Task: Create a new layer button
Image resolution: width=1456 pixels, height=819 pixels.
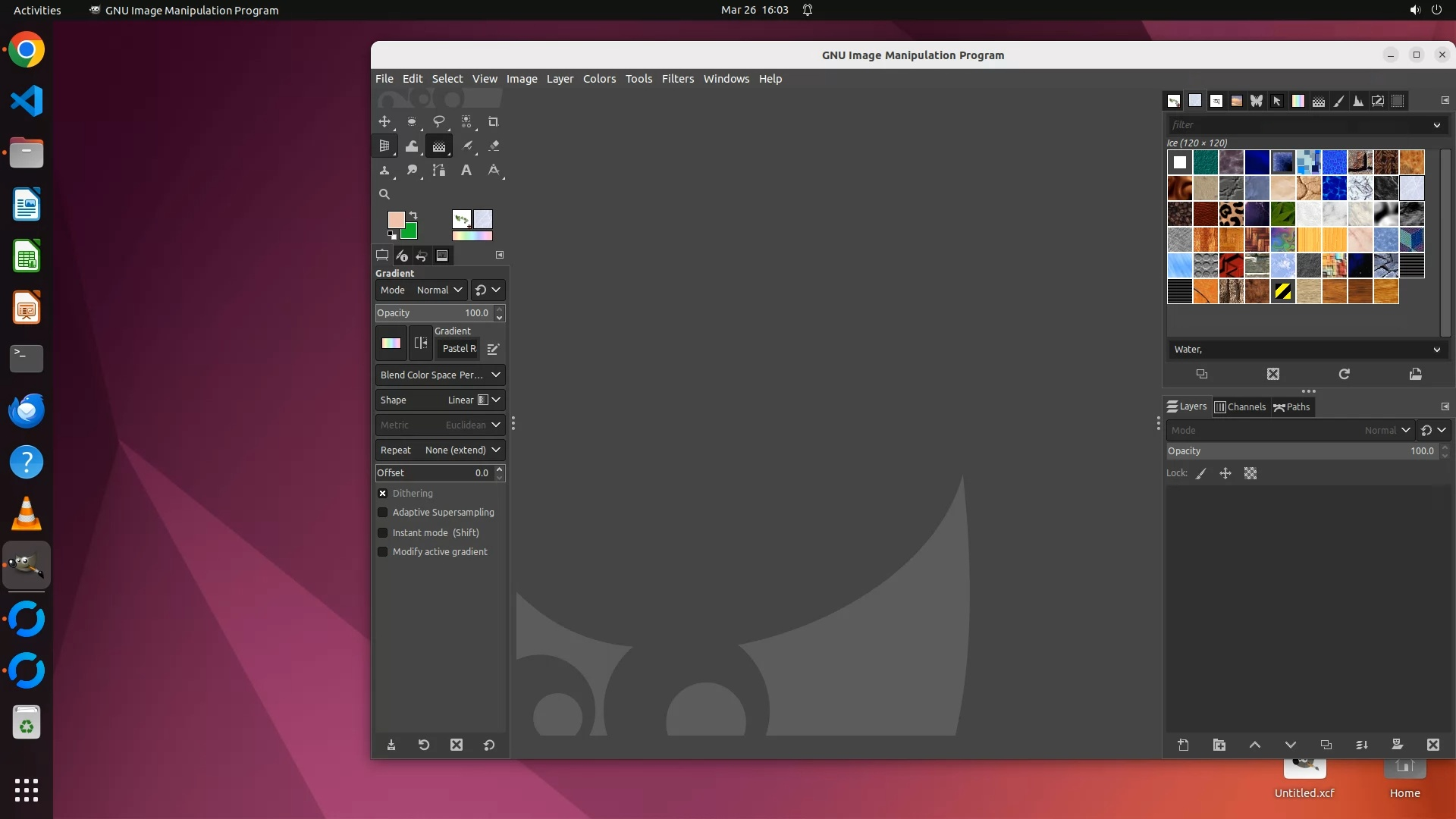Action: [1183, 745]
